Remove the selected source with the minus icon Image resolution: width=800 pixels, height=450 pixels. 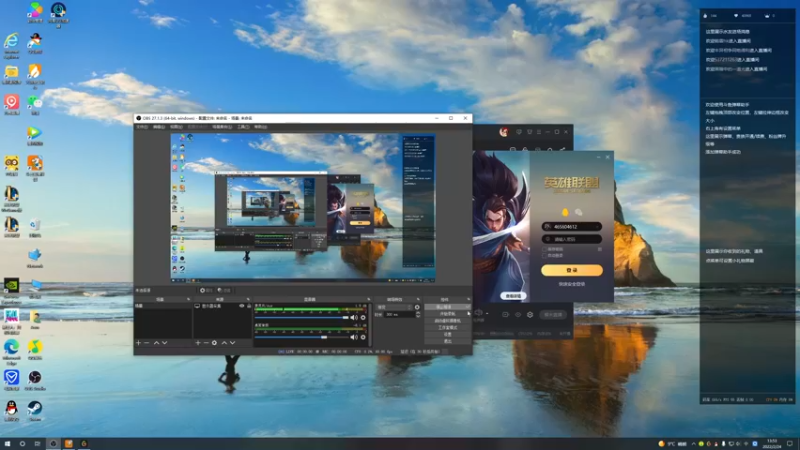pyautogui.click(x=206, y=343)
